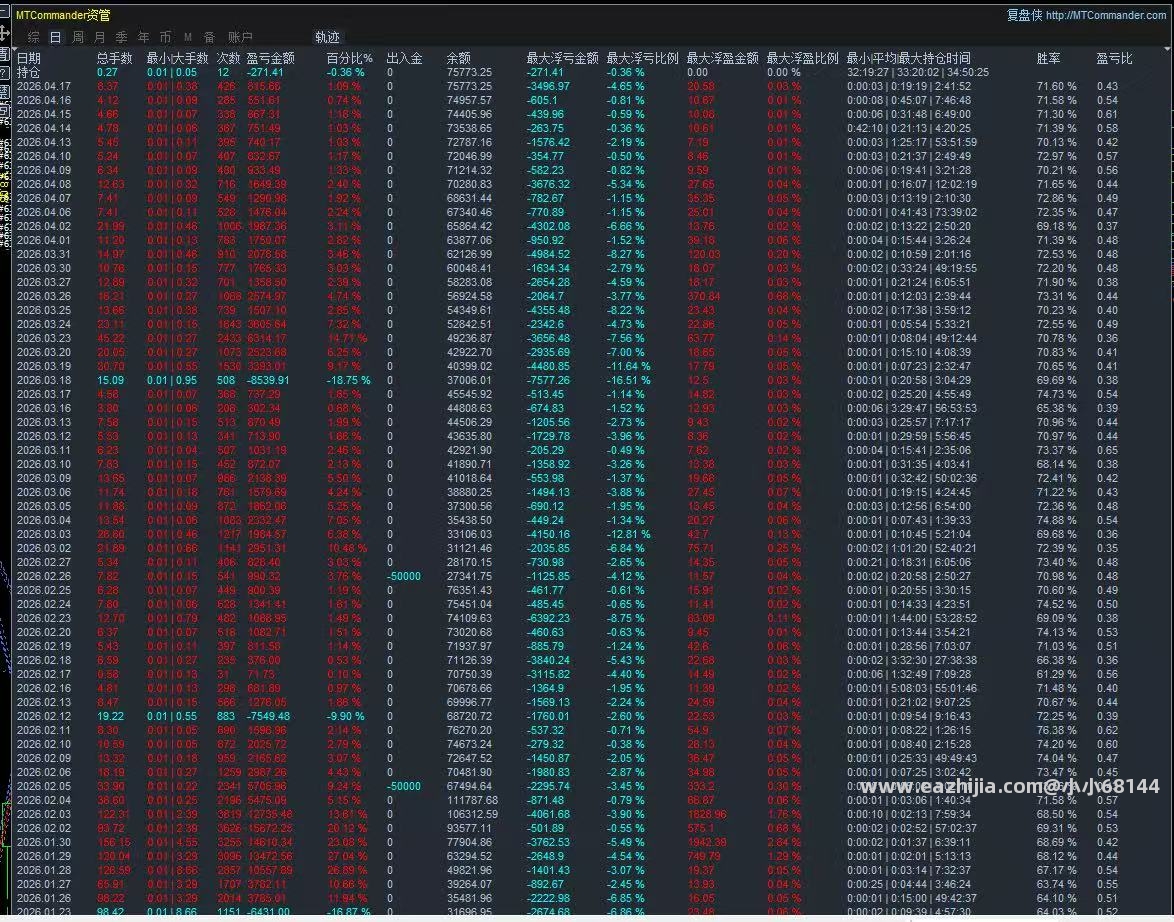Sort by 总手数 column header
The height and width of the screenshot is (922, 1174).
115,58
